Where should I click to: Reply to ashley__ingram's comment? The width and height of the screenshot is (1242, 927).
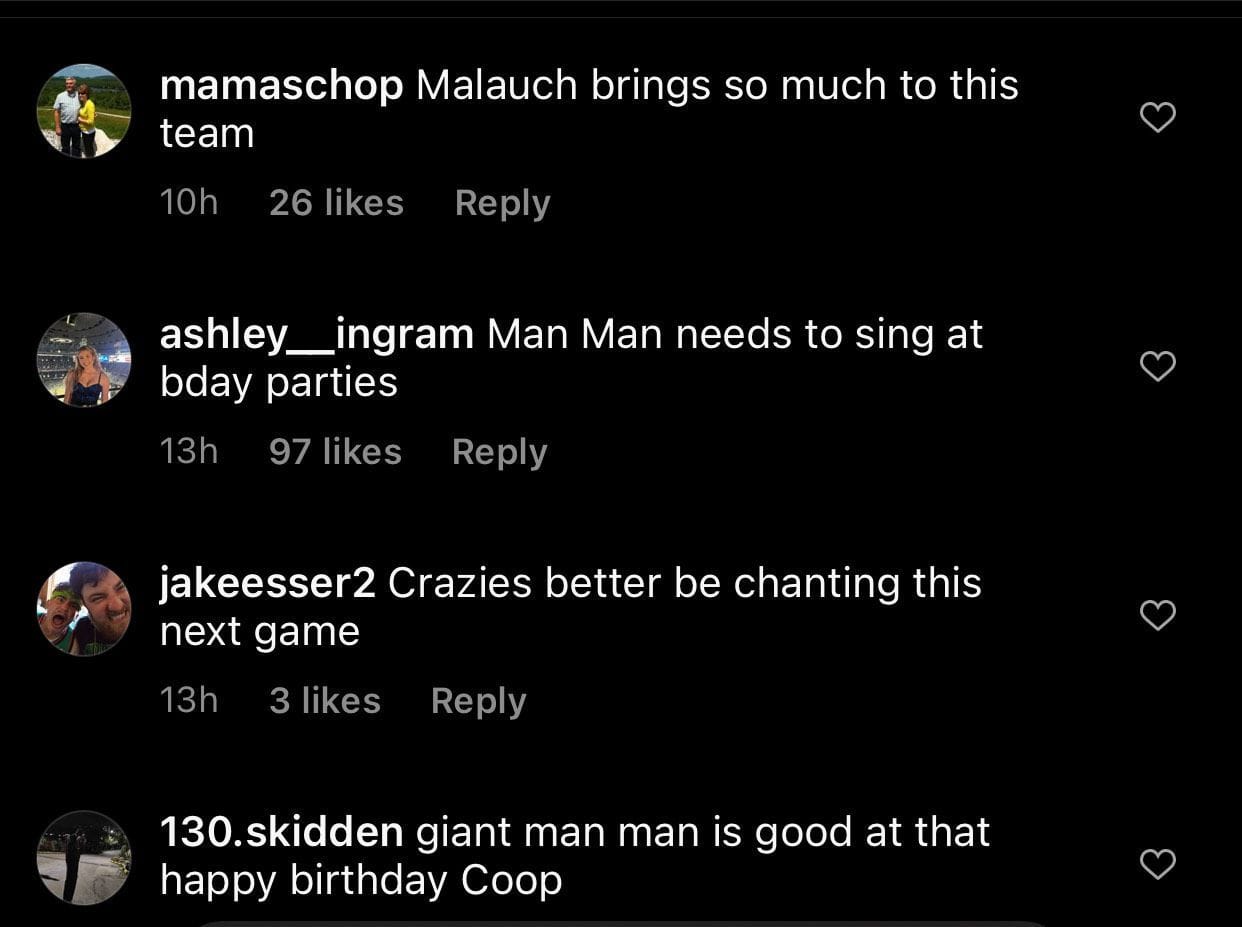point(499,452)
